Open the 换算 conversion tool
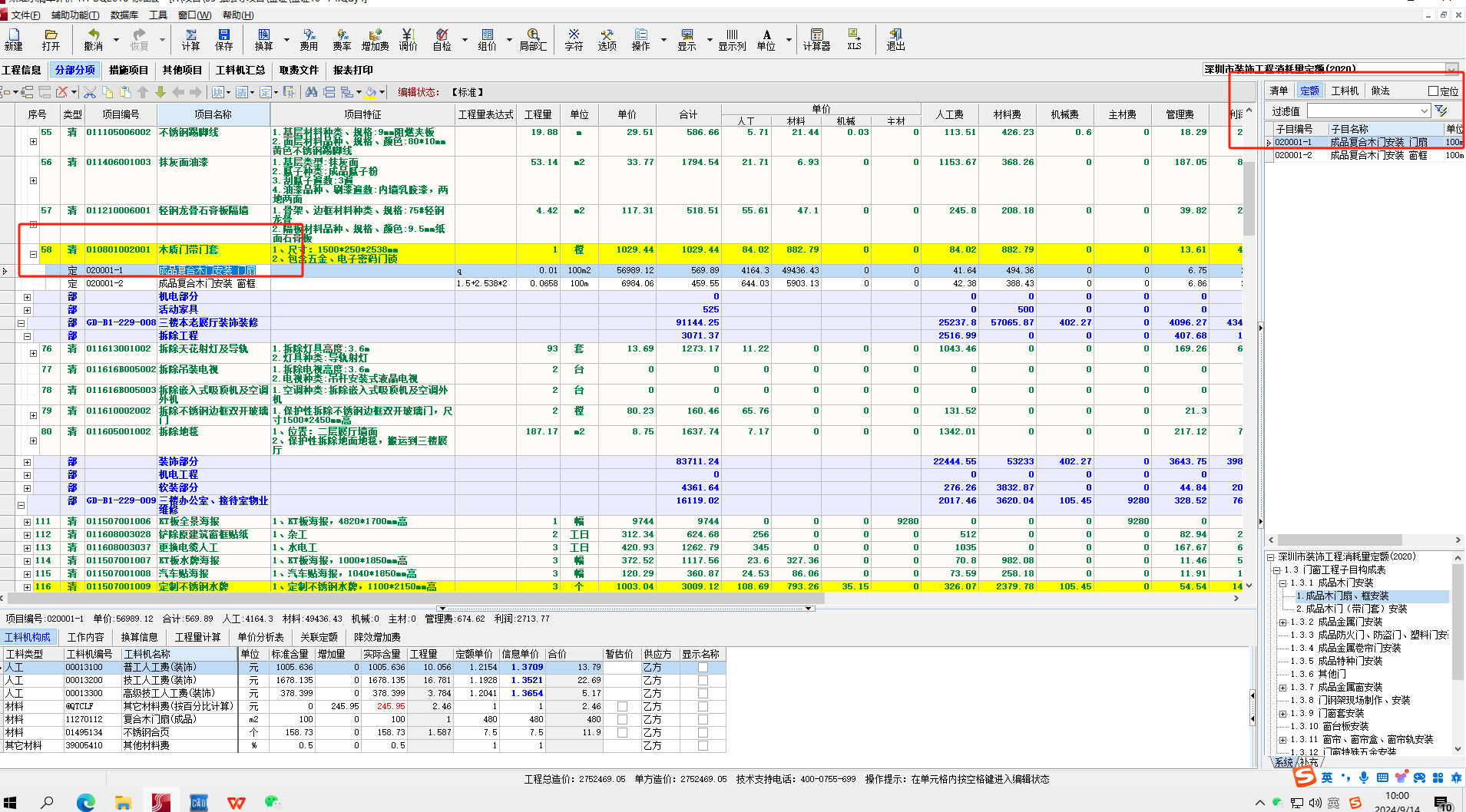Screen dimensions: 1466x812 pos(264,39)
